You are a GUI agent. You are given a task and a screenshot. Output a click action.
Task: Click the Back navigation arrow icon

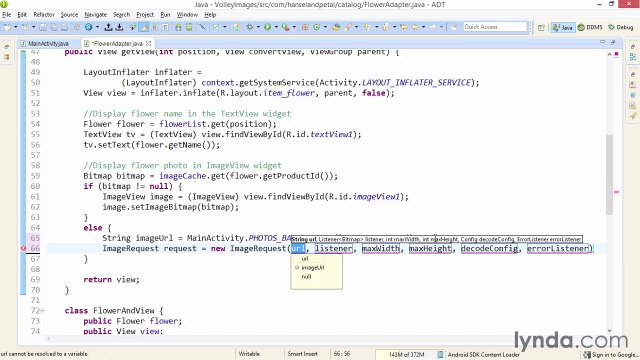(x=415, y=27)
